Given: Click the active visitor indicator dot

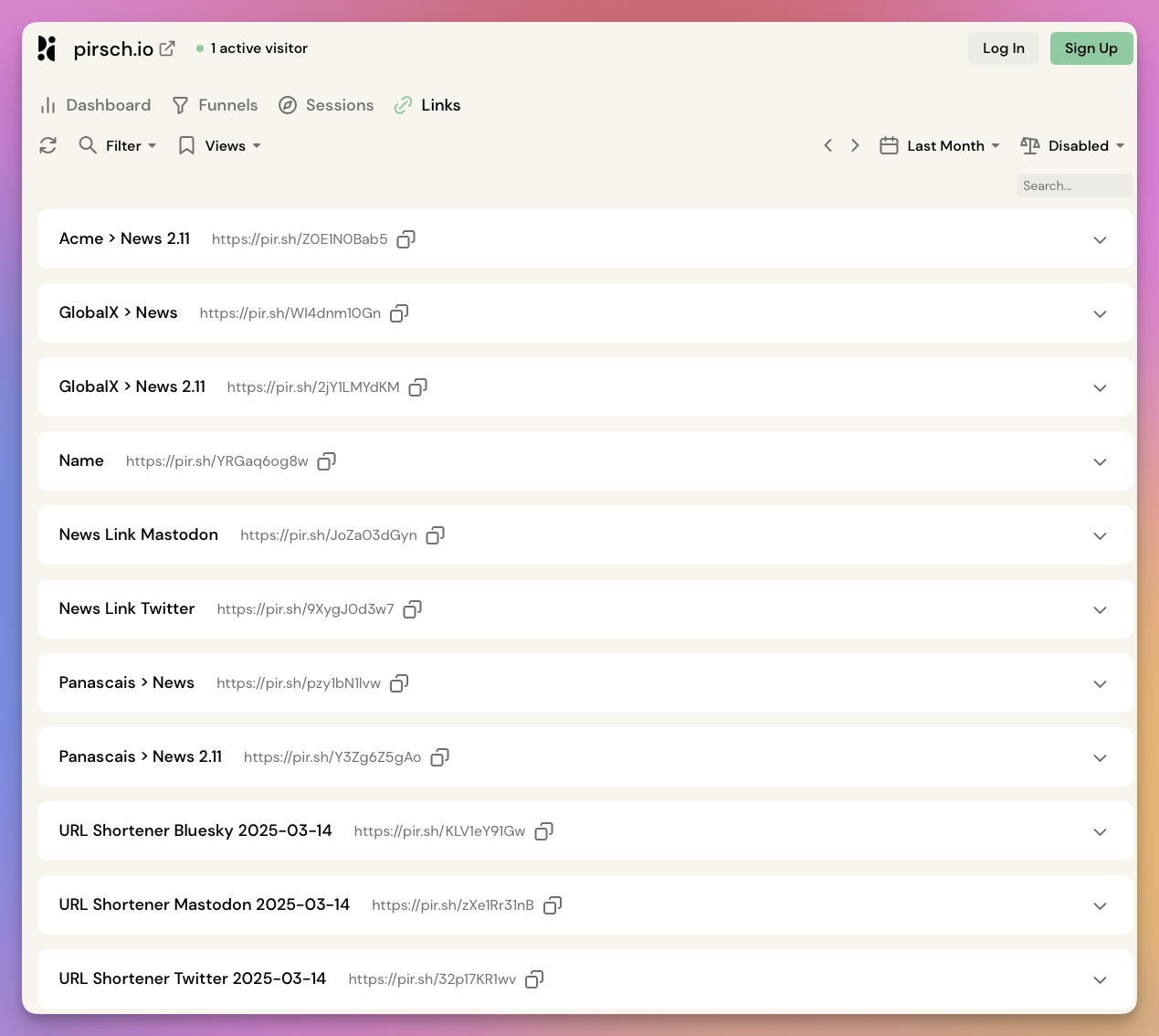Looking at the screenshot, I should [199, 48].
